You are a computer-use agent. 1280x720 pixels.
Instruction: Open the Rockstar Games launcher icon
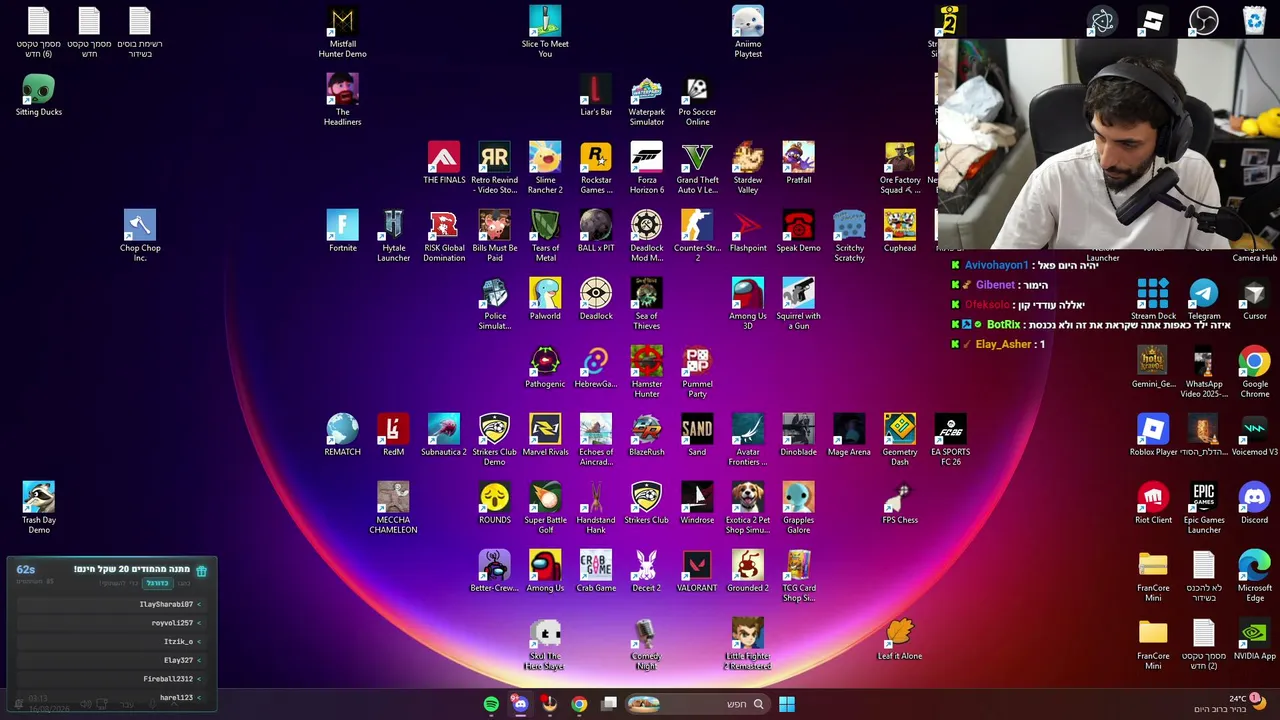click(x=596, y=168)
